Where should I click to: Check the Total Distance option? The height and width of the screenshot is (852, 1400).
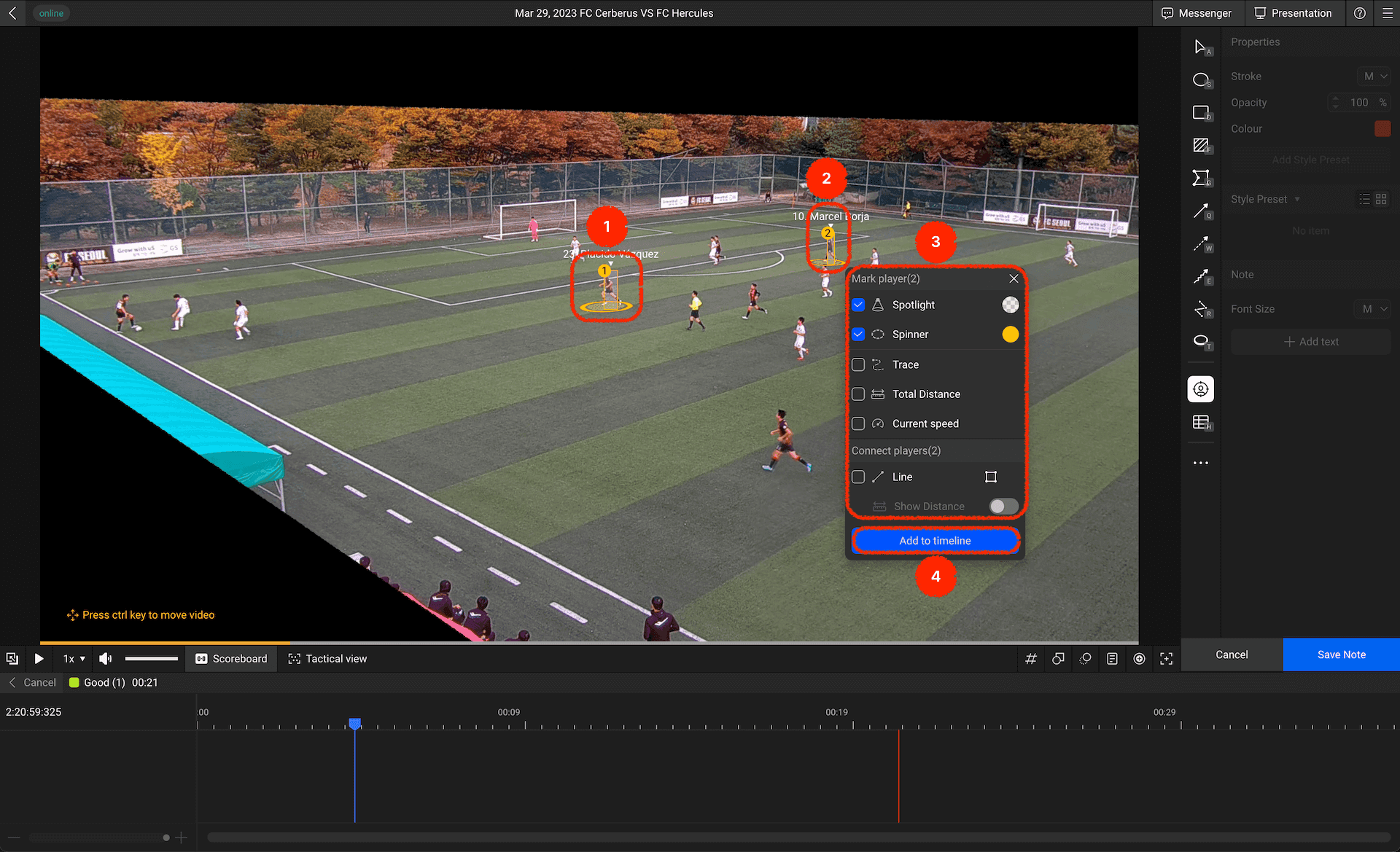click(x=858, y=394)
